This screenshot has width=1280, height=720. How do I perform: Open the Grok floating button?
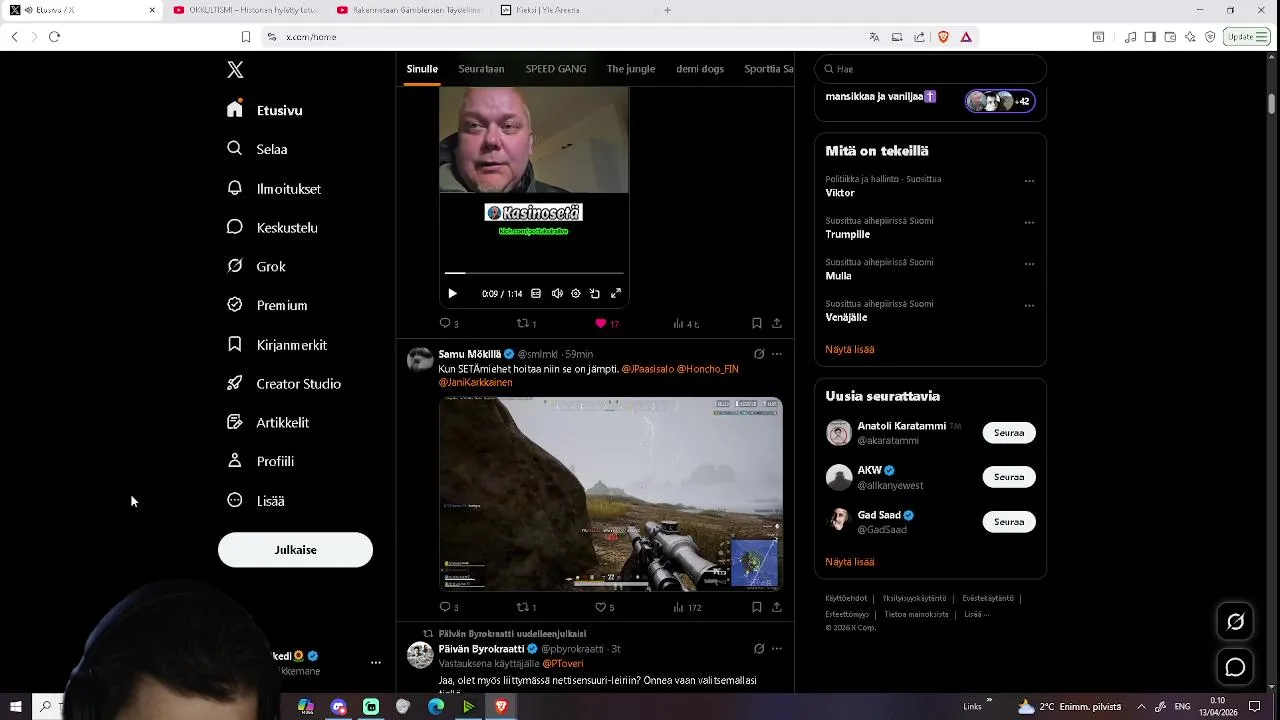[x=1235, y=622]
